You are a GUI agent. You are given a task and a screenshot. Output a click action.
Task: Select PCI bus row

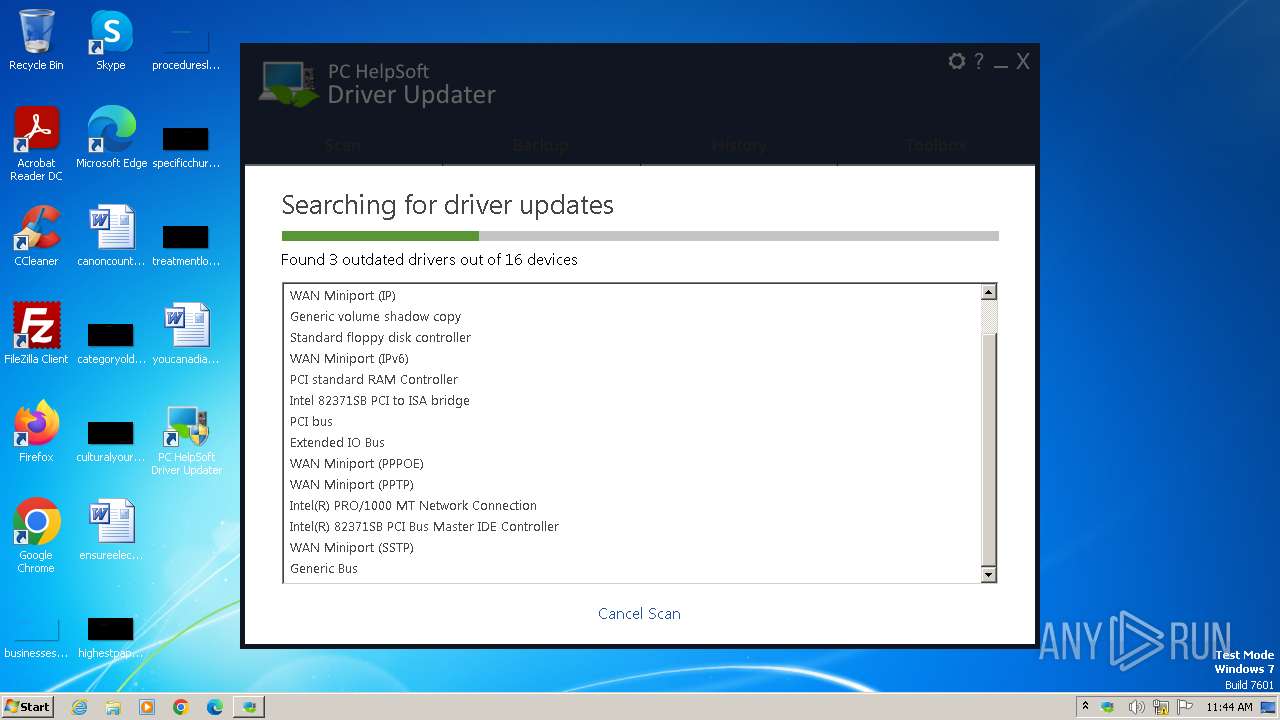(x=632, y=422)
